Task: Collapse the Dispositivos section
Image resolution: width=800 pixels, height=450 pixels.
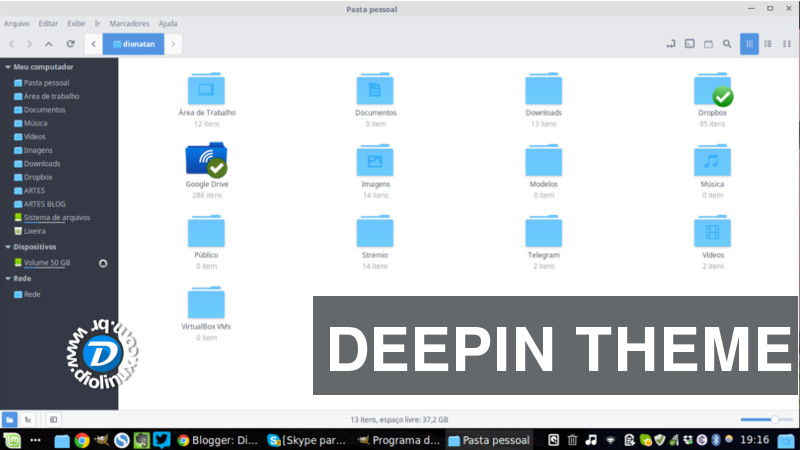Action: [8, 247]
